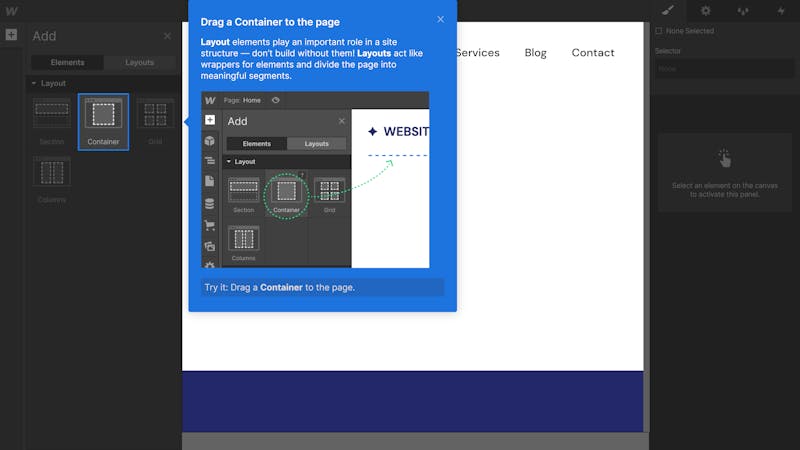Open the Blog nav link
The image size is (800, 450).
(x=535, y=53)
